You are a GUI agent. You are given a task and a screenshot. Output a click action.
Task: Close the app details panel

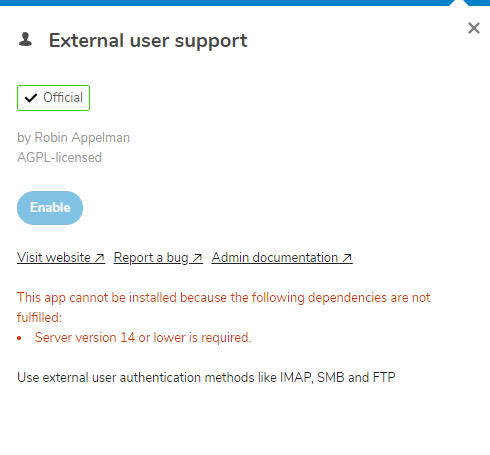click(474, 28)
